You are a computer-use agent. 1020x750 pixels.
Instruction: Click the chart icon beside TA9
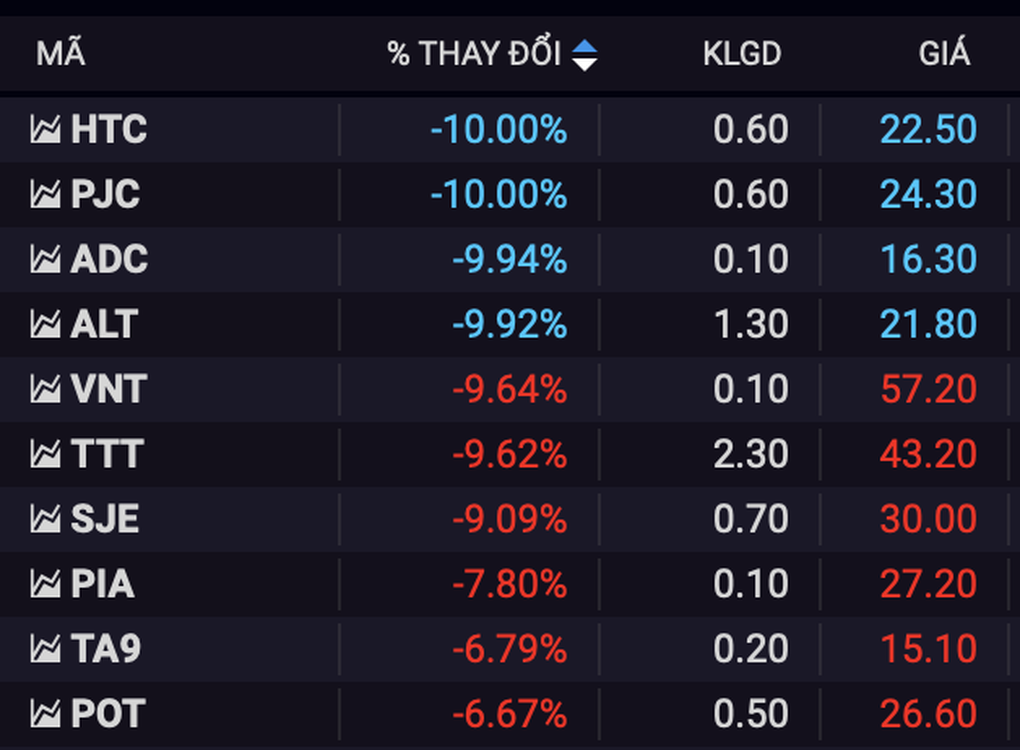pos(45,649)
